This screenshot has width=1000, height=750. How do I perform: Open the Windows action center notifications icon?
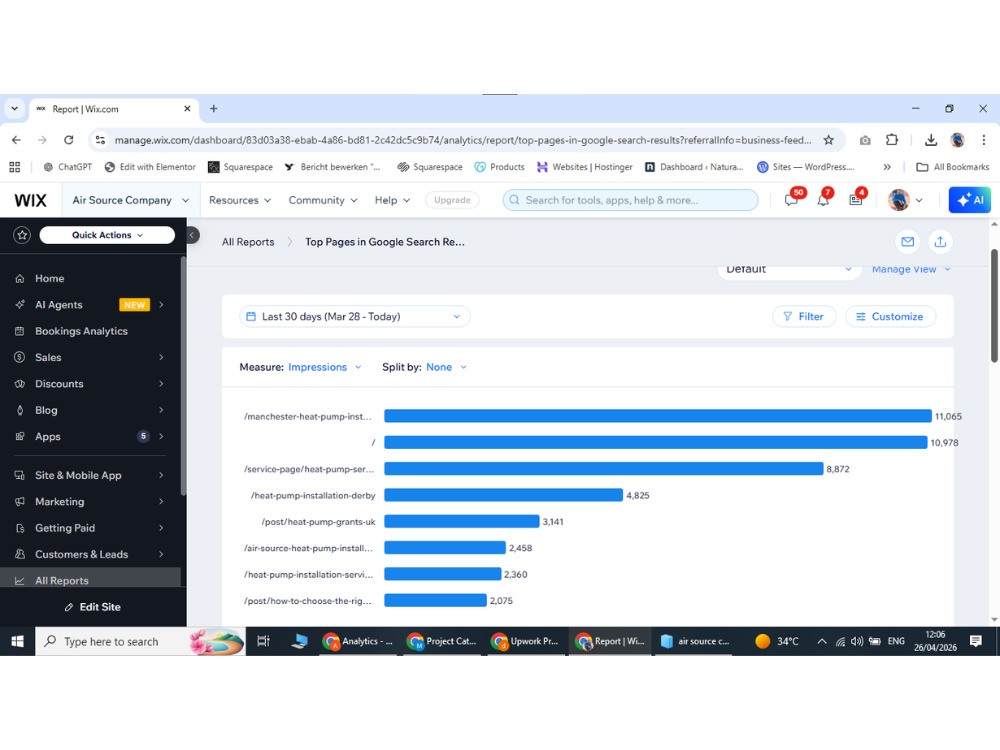pyautogui.click(x=976, y=642)
